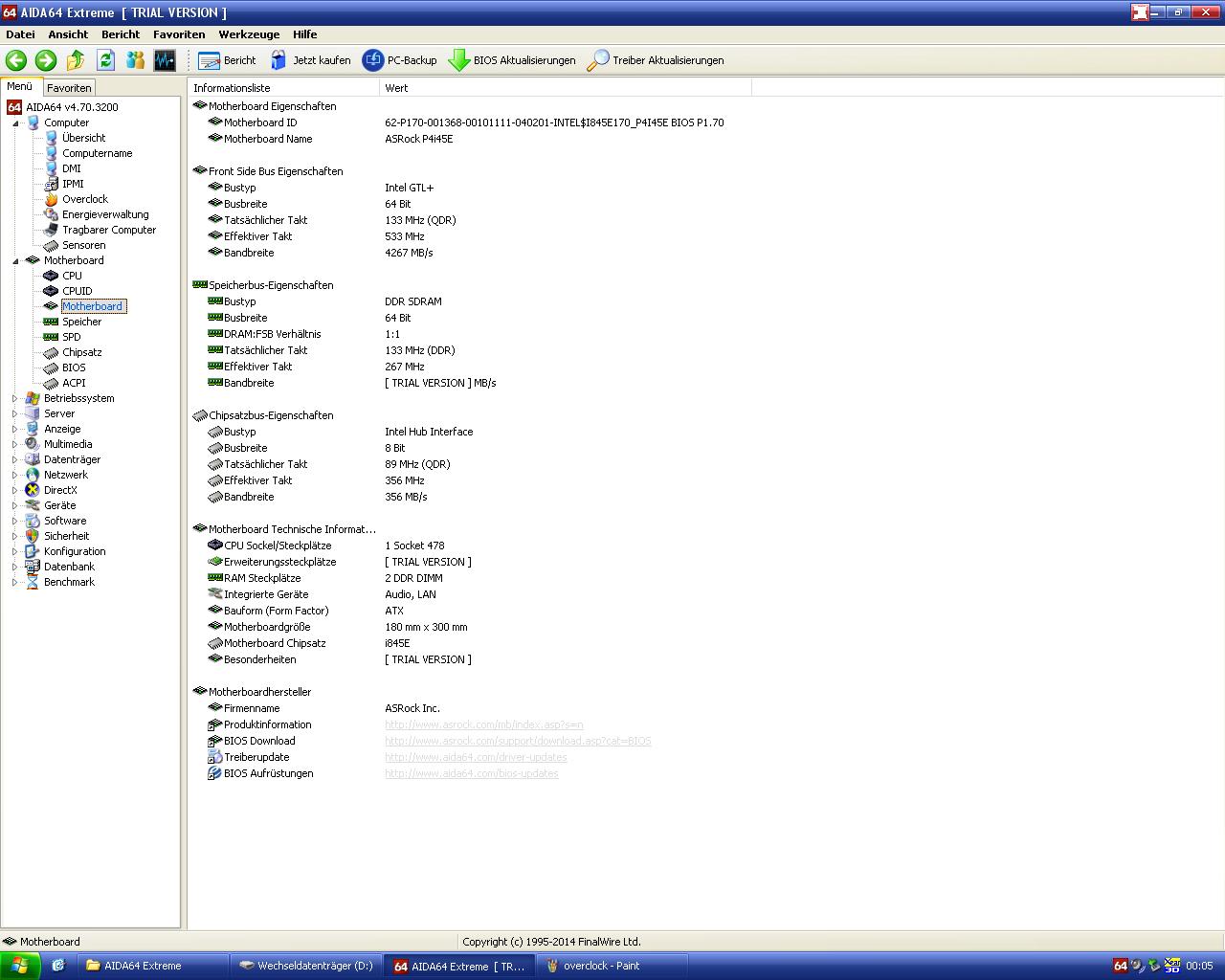Open the Werkzeuge menu
Image resolution: width=1225 pixels, height=980 pixels.
click(x=249, y=33)
